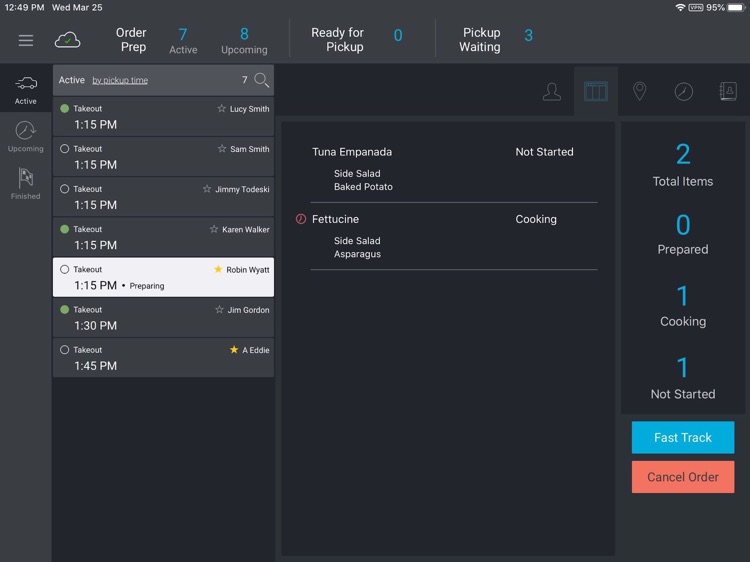Toggle favorite star for Lucy Smith
Viewport: 750px width, 562px height.
coord(221,109)
